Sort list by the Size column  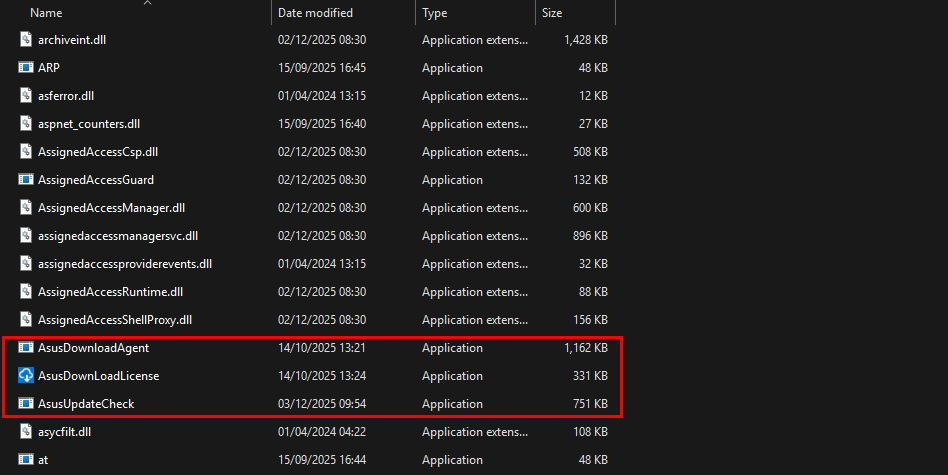552,13
